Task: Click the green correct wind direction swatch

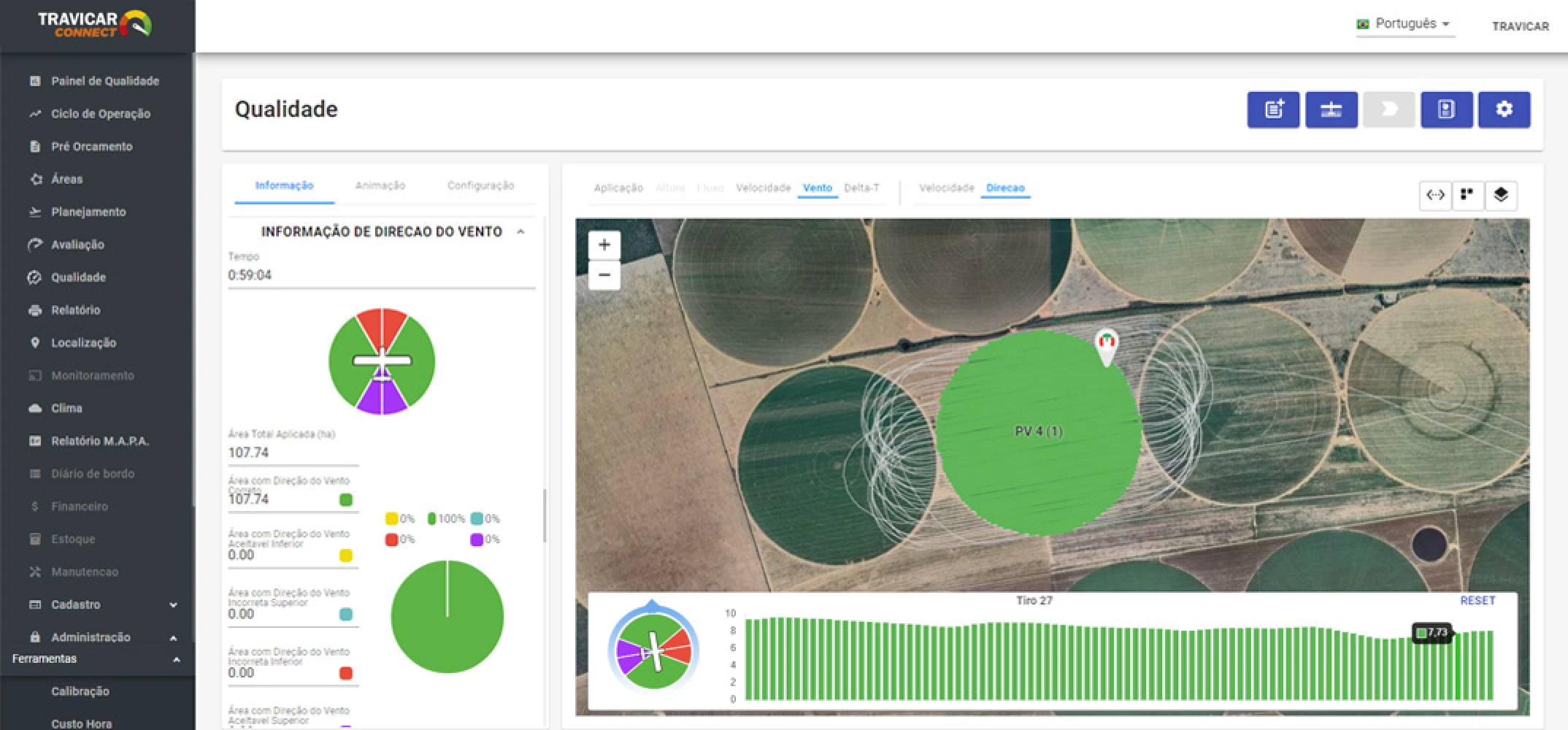Action: coord(346,500)
